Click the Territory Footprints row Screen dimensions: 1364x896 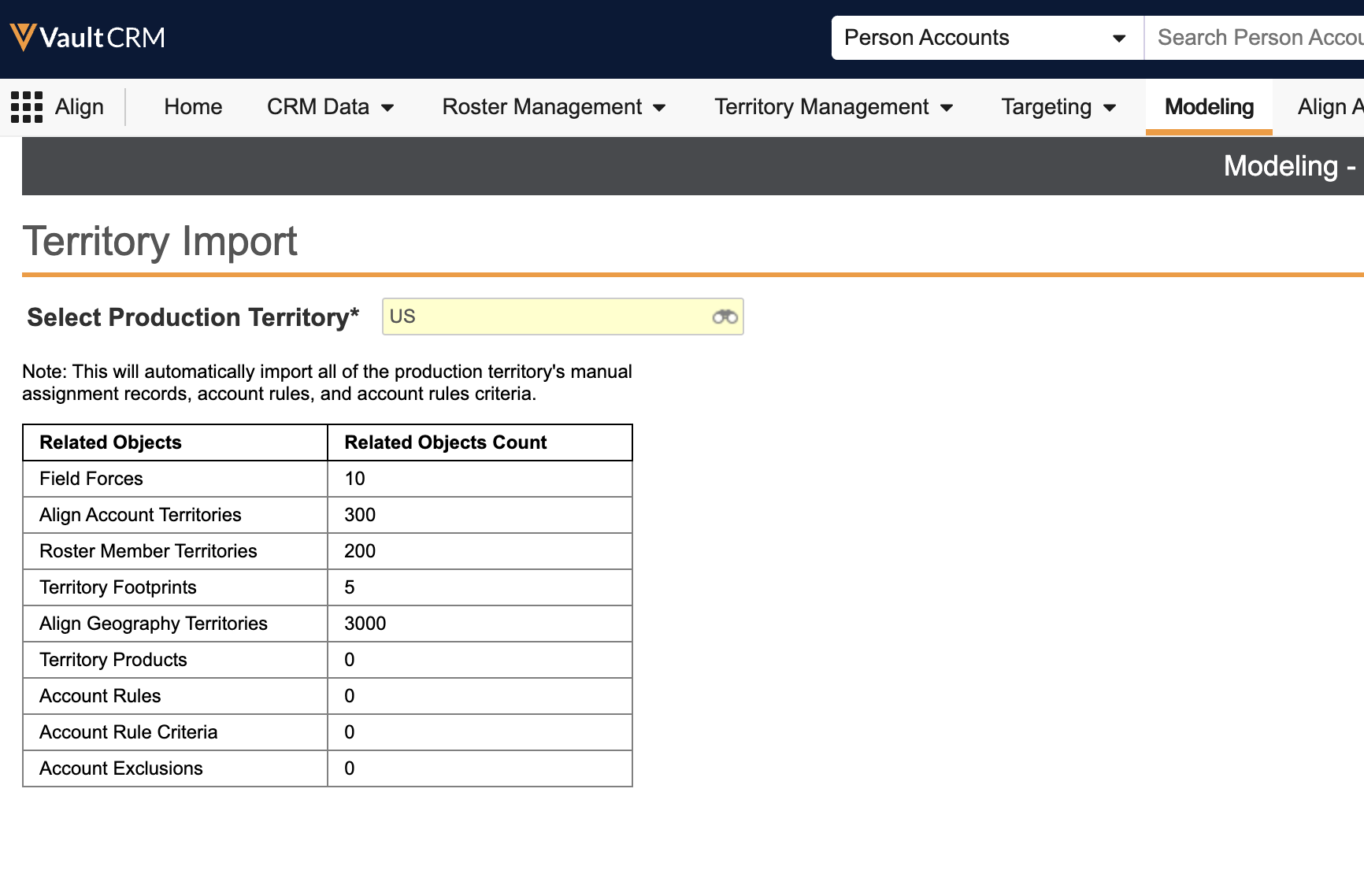click(118, 587)
